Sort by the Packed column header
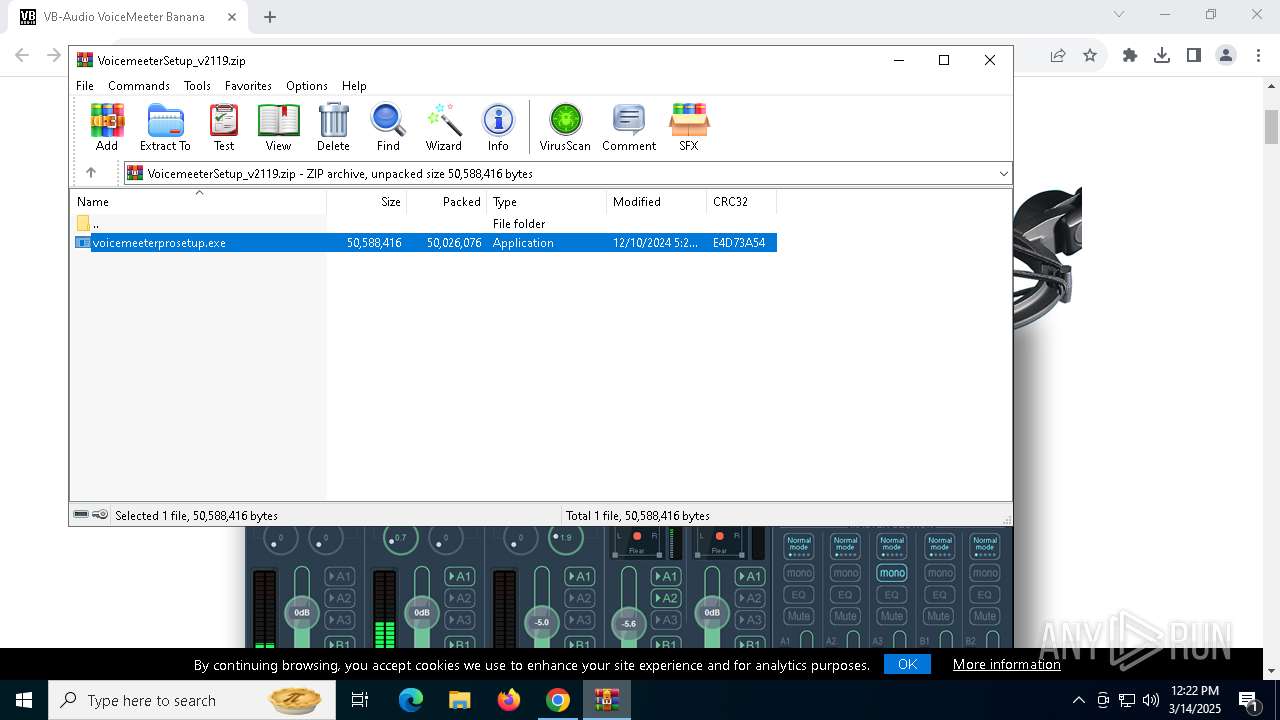Viewport: 1280px width, 720px height. point(447,202)
